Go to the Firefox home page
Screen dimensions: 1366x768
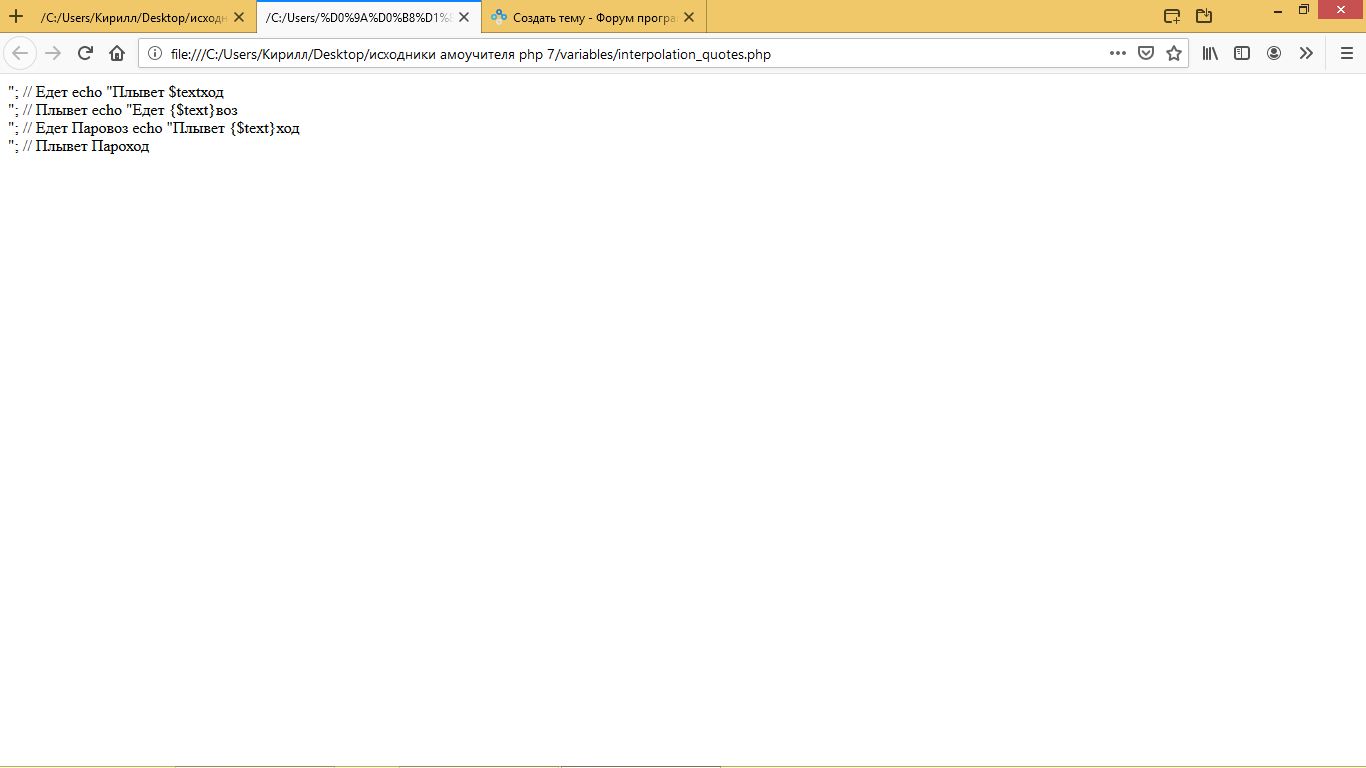click(117, 53)
